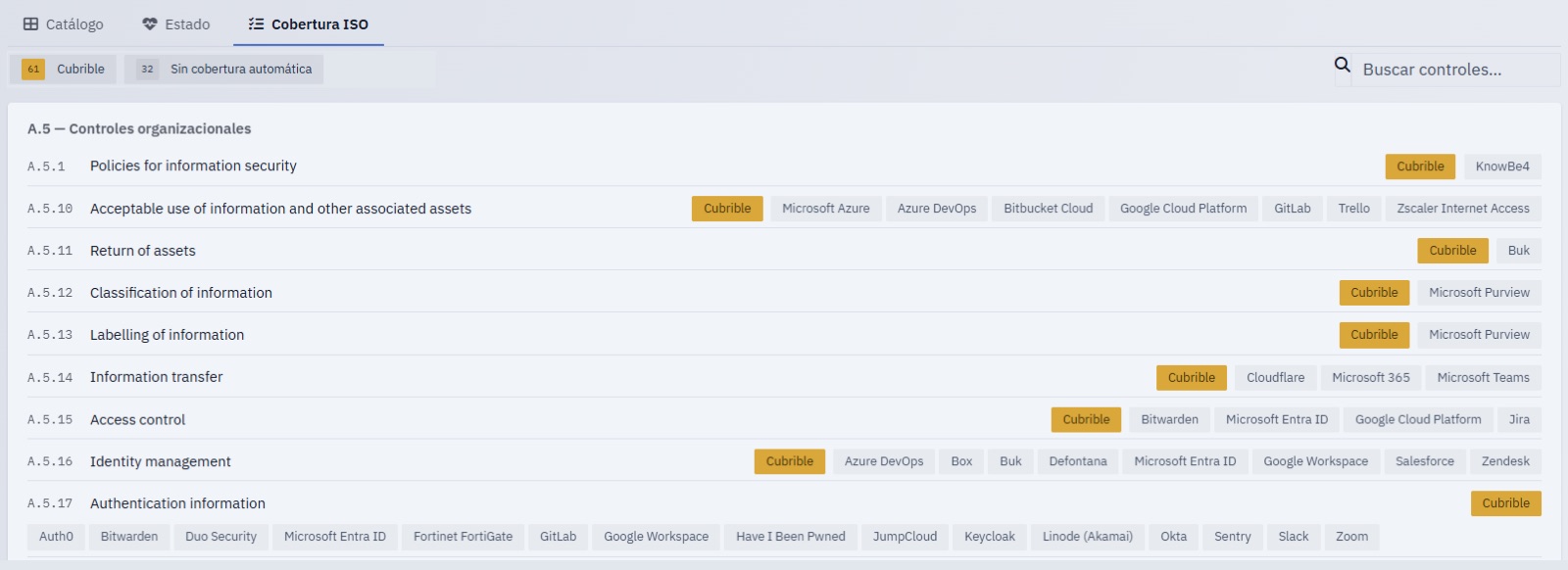Image resolution: width=1568 pixels, height=570 pixels.
Task: Click the Cloudflare tag
Action: [x=1275, y=377]
